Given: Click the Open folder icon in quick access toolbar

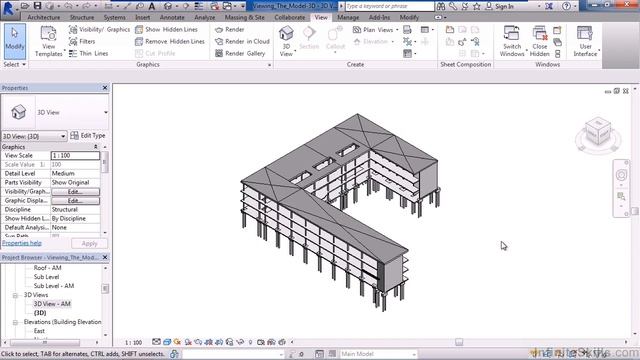Looking at the screenshot, I should [x=25, y=6].
